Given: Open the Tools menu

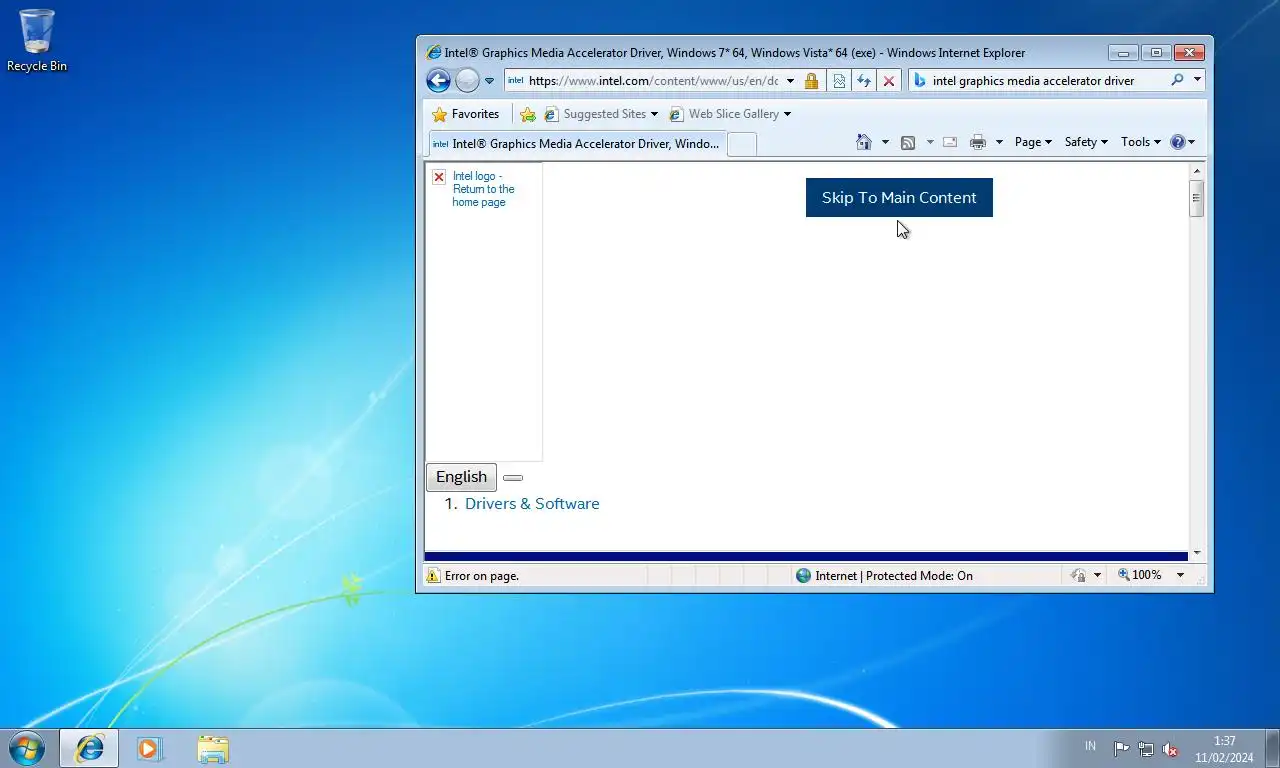Looking at the screenshot, I should tap(1140, 142).
